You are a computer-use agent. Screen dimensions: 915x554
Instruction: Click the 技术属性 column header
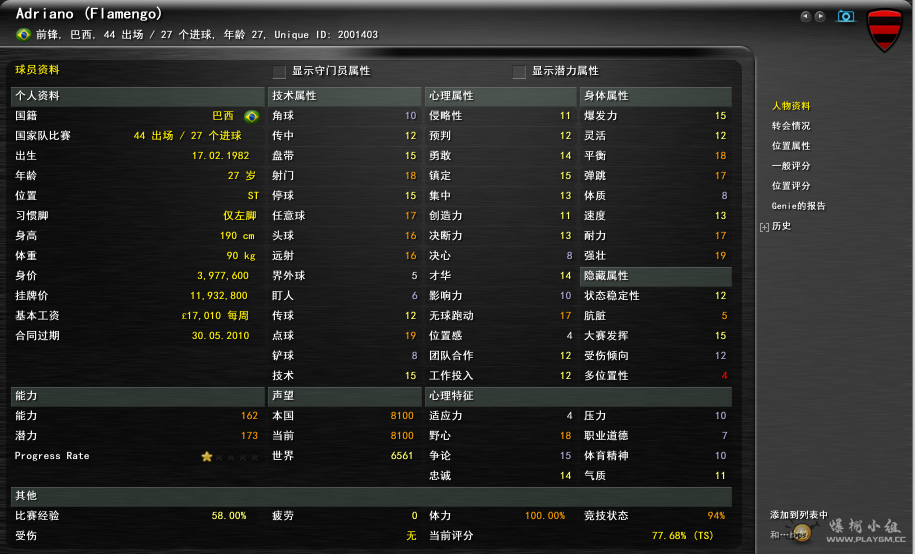(x=294, y=96)
